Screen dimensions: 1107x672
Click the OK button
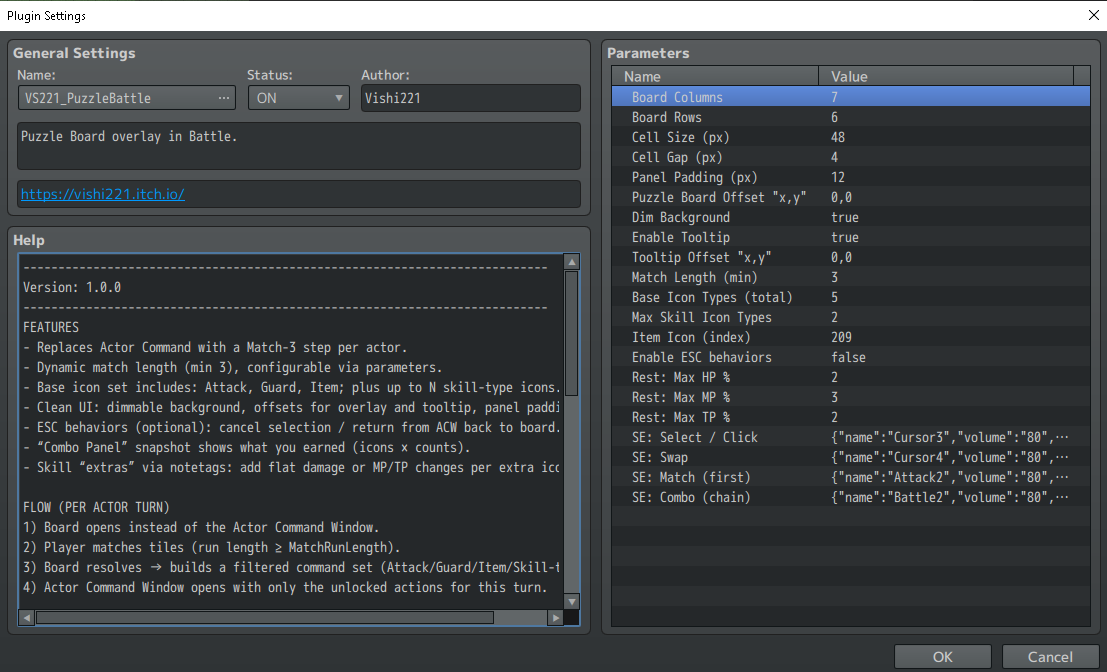click(x=942, y=657)
